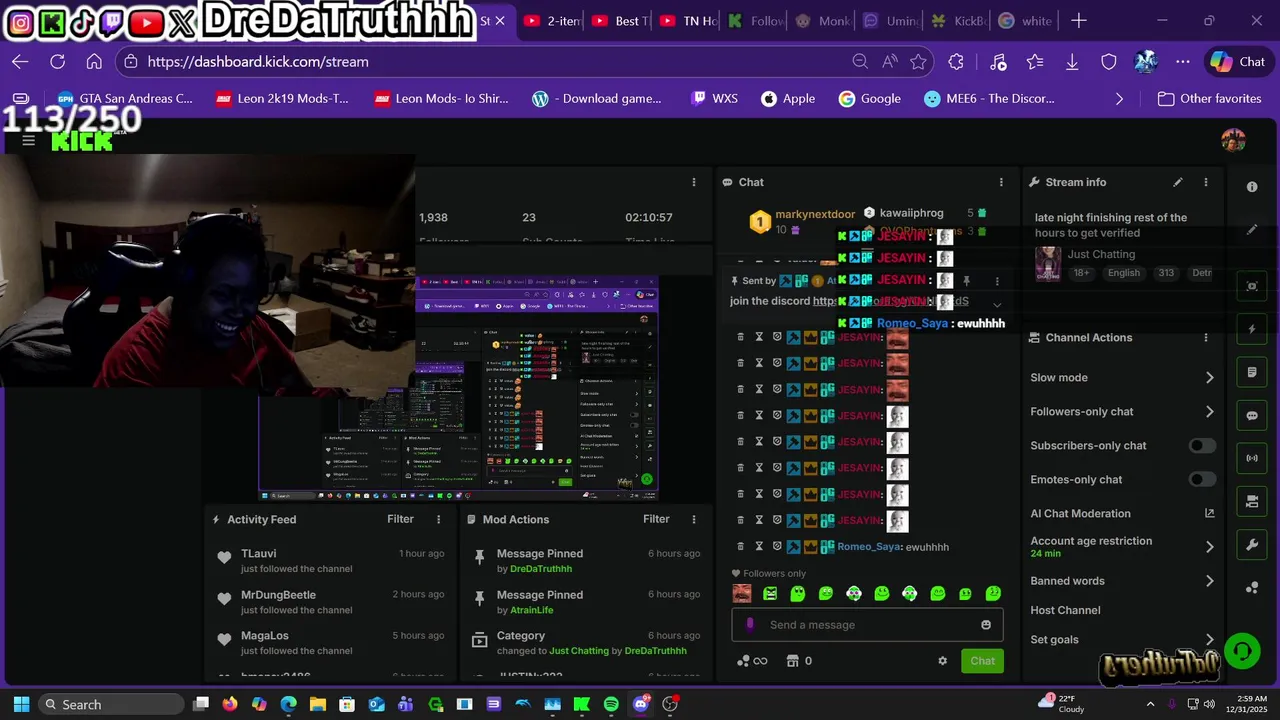Switch to the Best T browser tab
Image resolution: width=1280 pixels, height=720 pixels.
619,21
